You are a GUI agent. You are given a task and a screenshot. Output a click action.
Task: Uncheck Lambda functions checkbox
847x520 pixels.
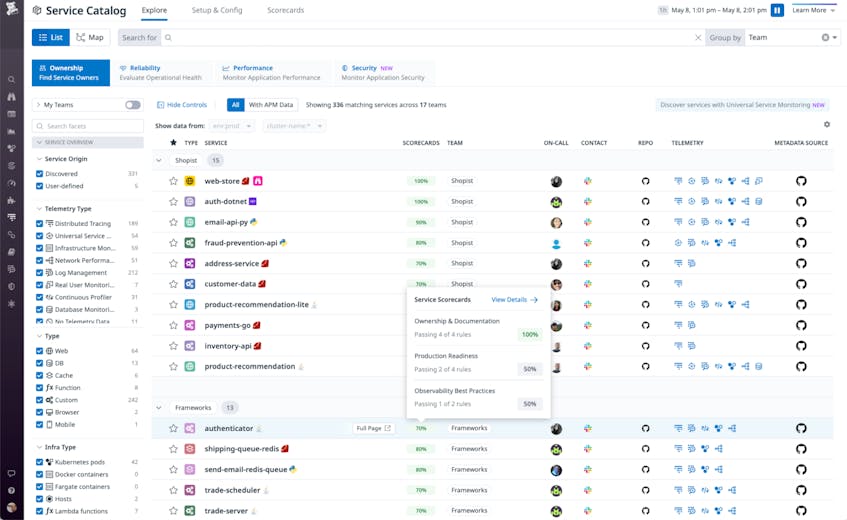click(x=39, y=511)
